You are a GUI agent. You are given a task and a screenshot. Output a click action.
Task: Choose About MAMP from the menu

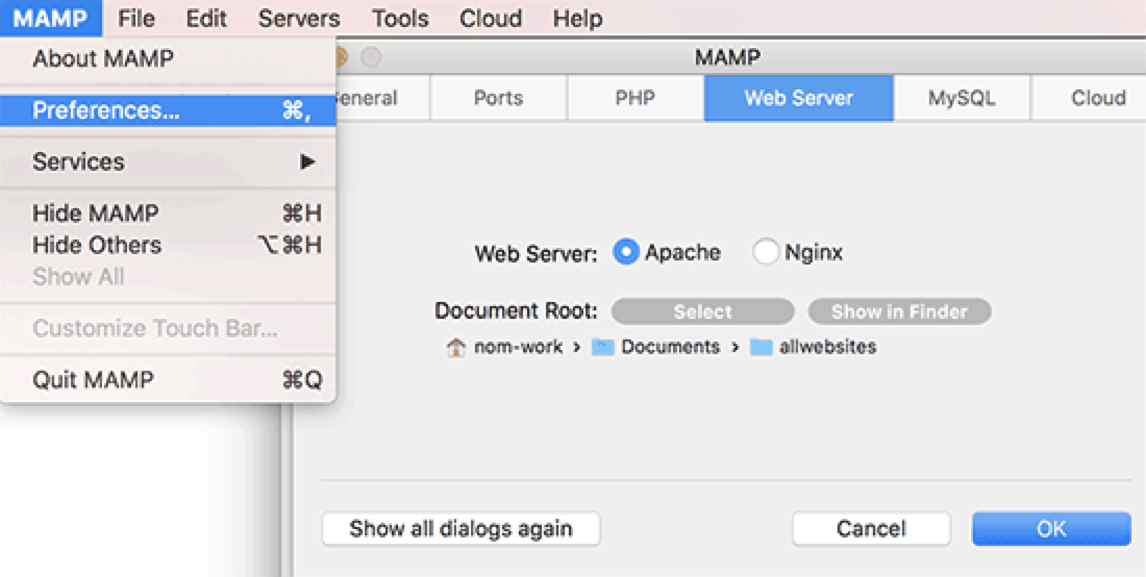(x=168, y=59)
